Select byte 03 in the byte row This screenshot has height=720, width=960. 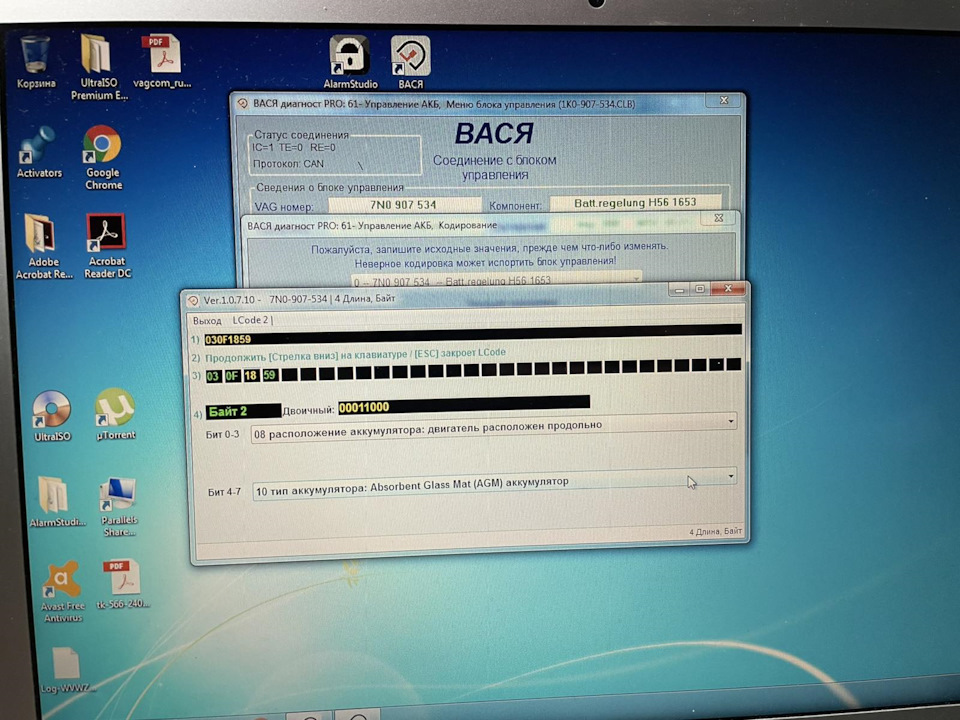[213, 376]
